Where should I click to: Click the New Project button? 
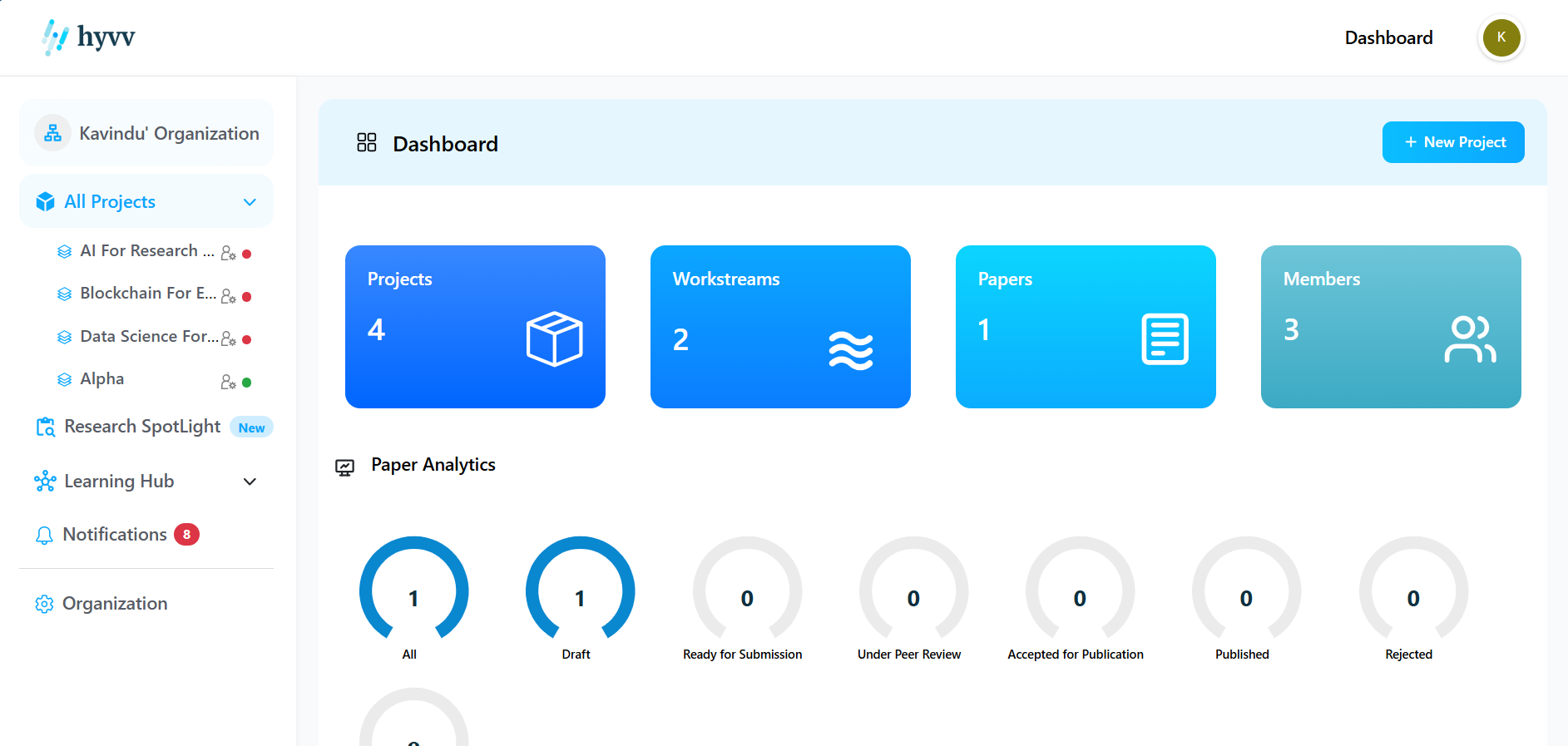(x=1453, y=142)
